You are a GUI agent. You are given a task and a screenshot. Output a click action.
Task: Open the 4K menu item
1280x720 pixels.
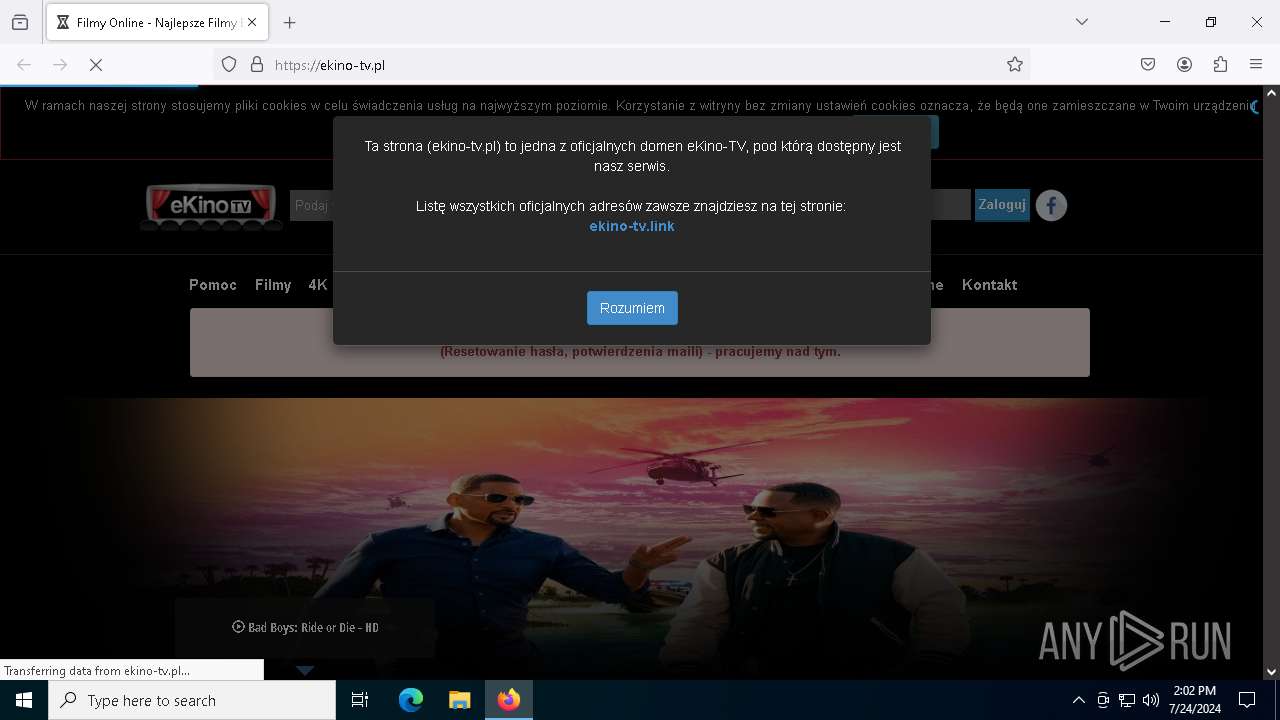point(318,285)
